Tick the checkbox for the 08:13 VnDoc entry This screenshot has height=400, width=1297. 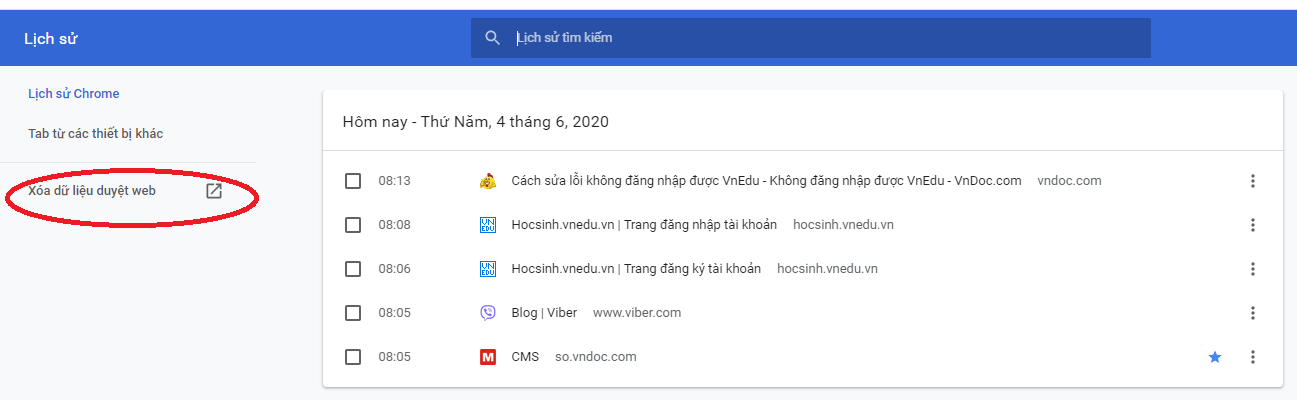click(x=353, y=181)
